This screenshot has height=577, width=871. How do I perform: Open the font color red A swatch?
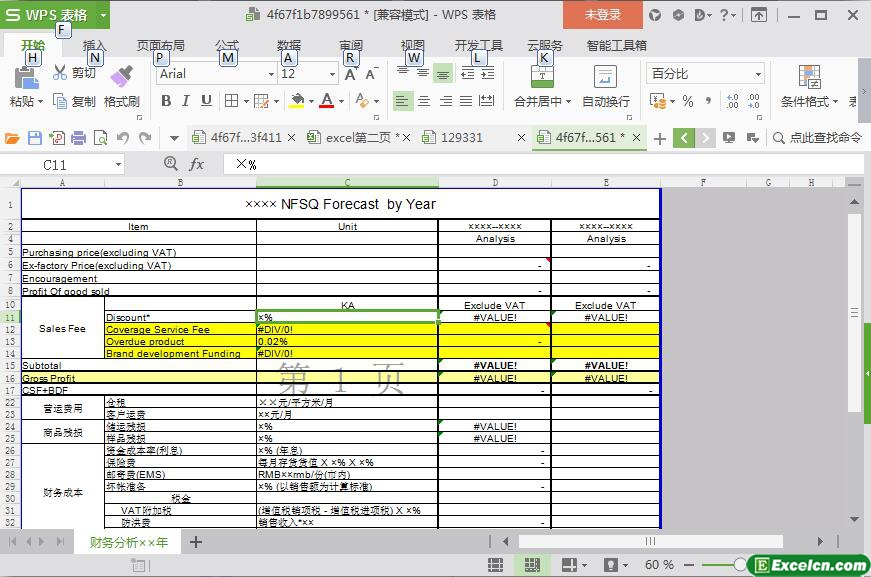(326, 101)
